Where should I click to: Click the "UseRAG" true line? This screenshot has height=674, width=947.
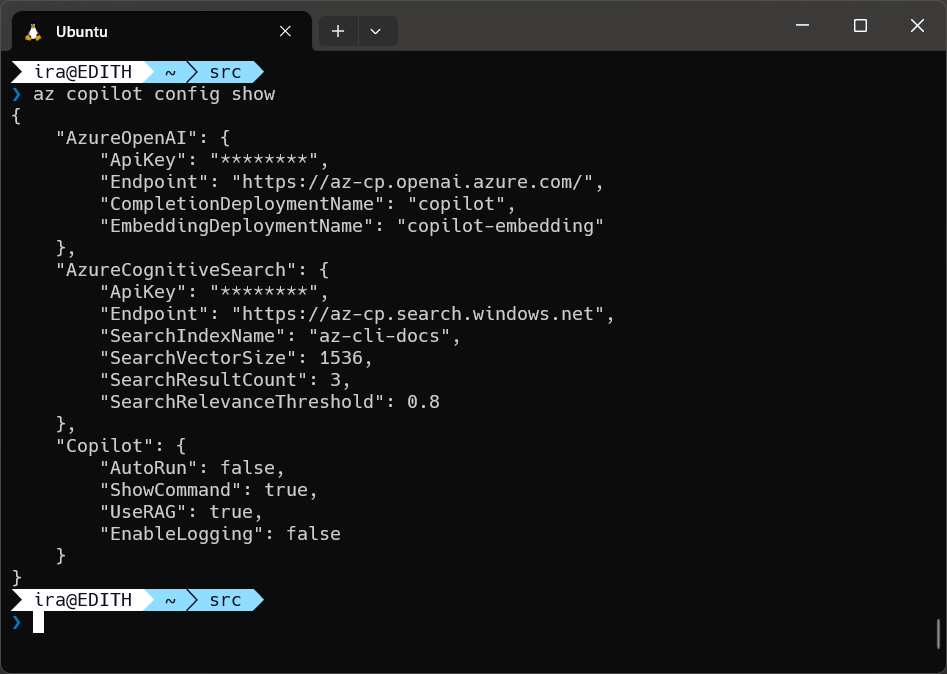coord(181,512)
